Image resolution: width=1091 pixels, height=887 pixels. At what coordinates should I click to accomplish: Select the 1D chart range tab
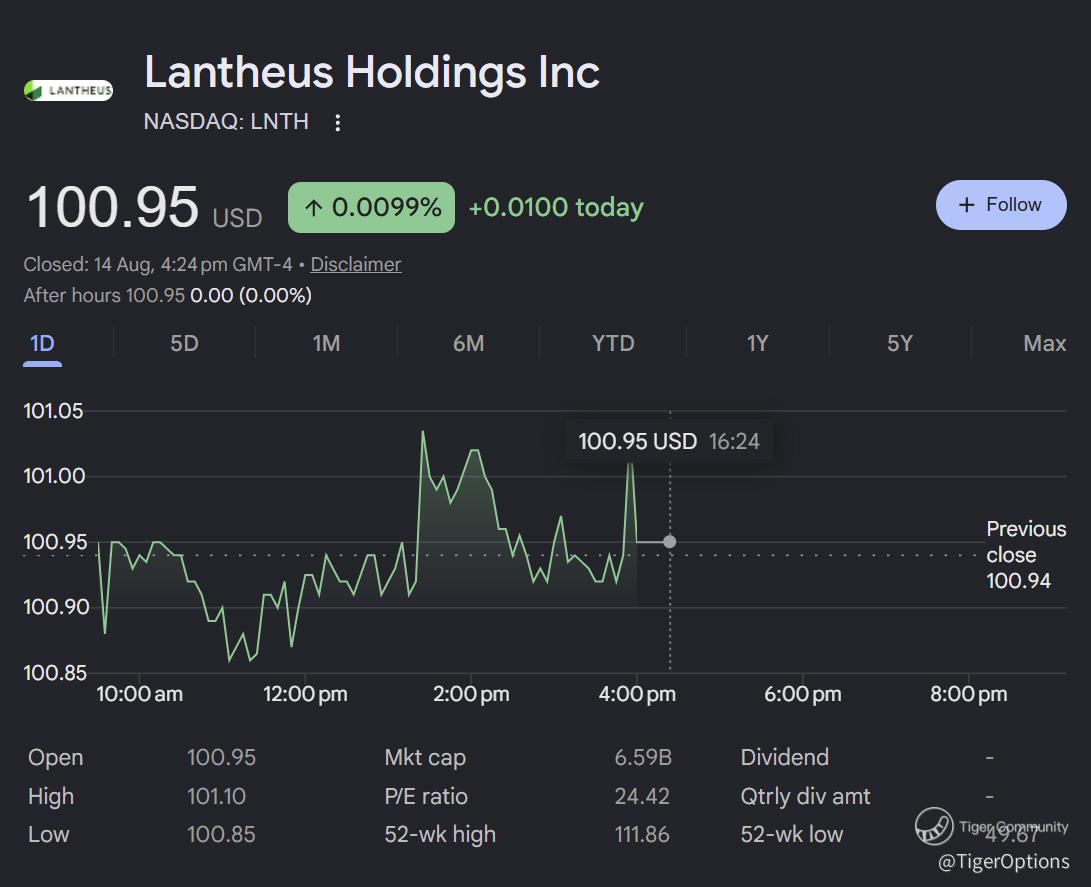click(x=42, y=344)
